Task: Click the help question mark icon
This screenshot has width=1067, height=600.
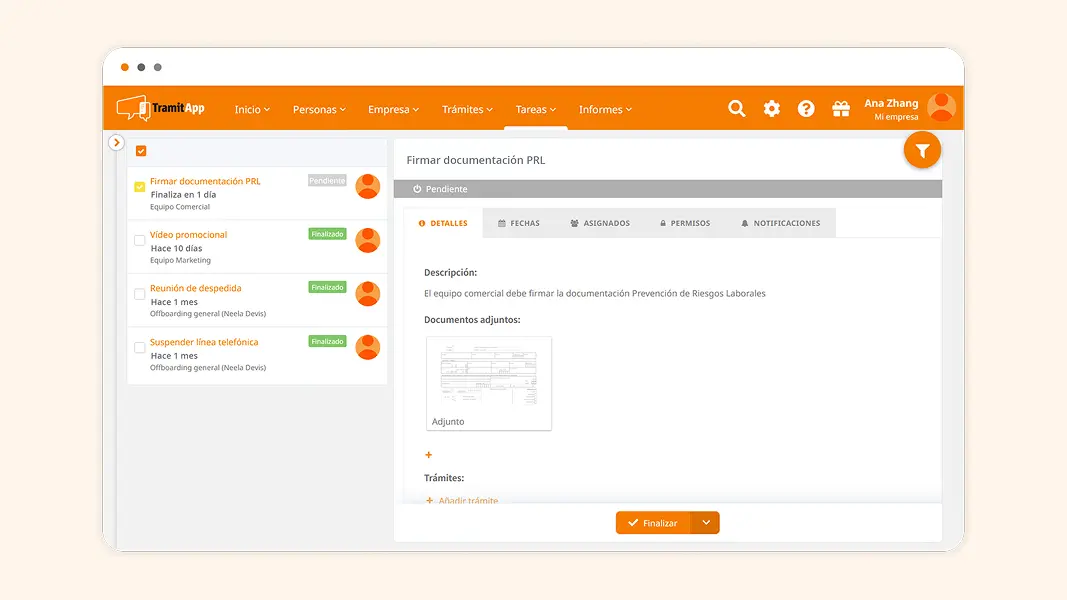Action: tap(806, 108)
